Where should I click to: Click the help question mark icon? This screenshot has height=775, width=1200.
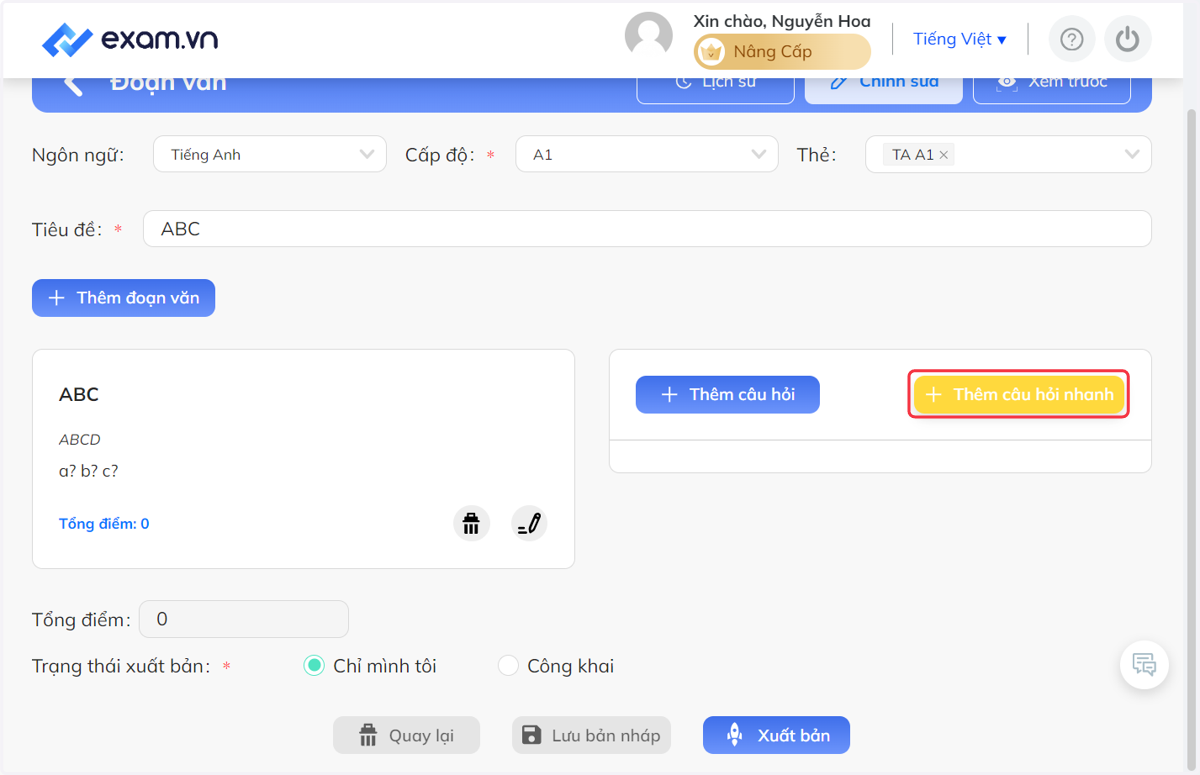[x=1072, y=39]
